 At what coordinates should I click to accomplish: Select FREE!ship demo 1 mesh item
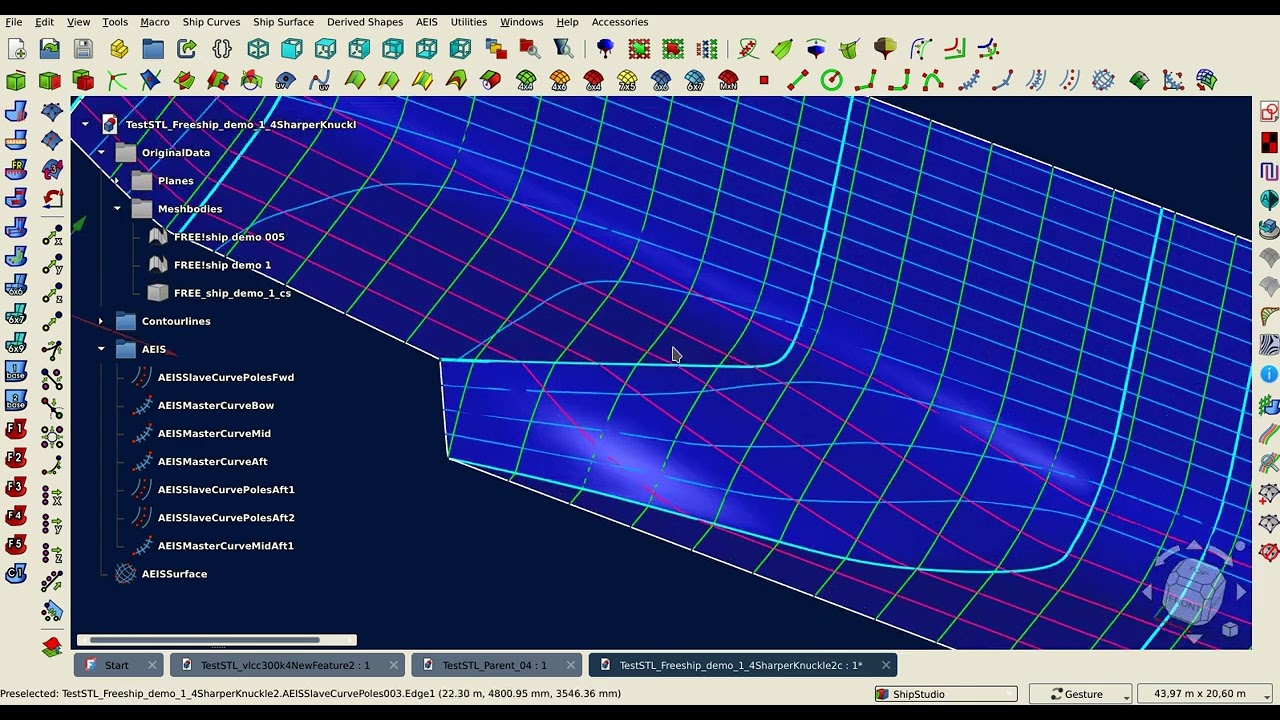[x=222, y=265]
